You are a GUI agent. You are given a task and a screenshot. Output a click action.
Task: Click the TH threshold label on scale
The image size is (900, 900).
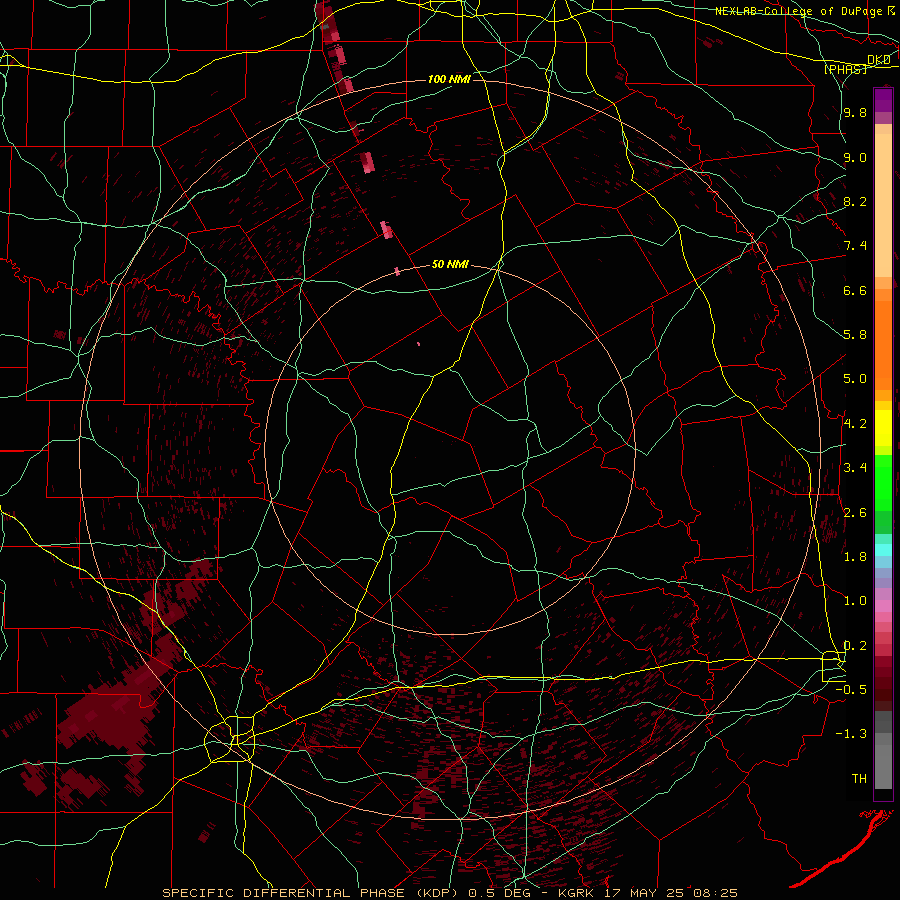859,778
